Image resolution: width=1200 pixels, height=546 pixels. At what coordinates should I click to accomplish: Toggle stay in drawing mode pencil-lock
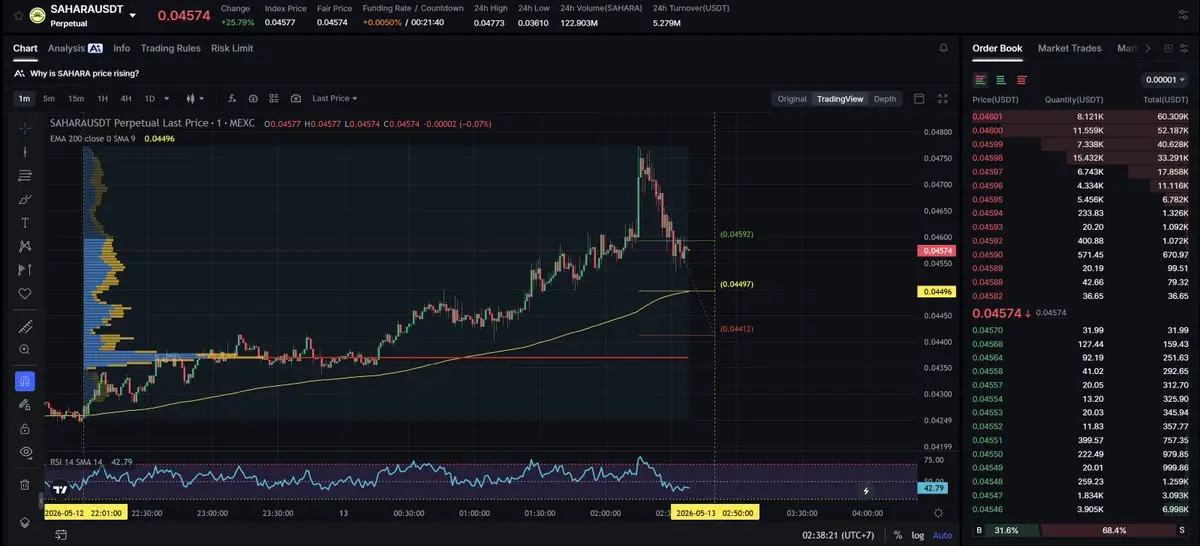25,405
